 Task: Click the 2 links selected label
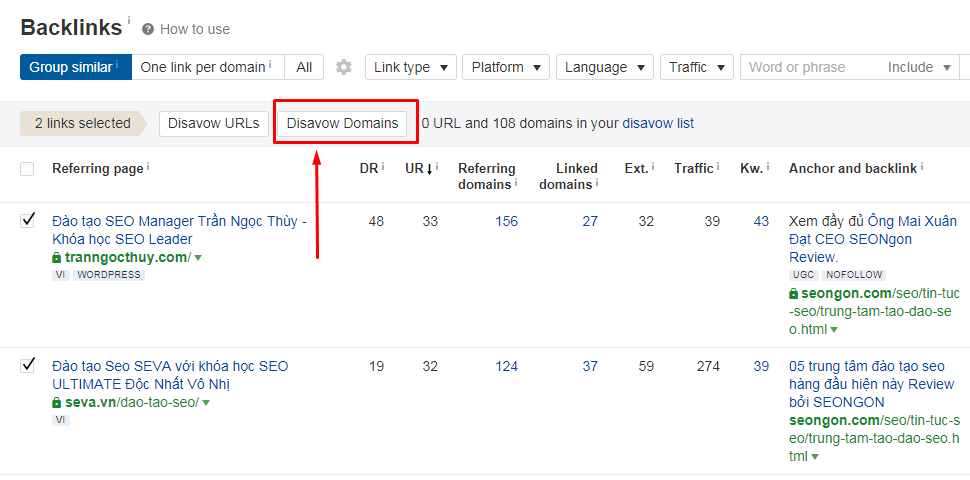pyautogui.click(x=83, y=124)
